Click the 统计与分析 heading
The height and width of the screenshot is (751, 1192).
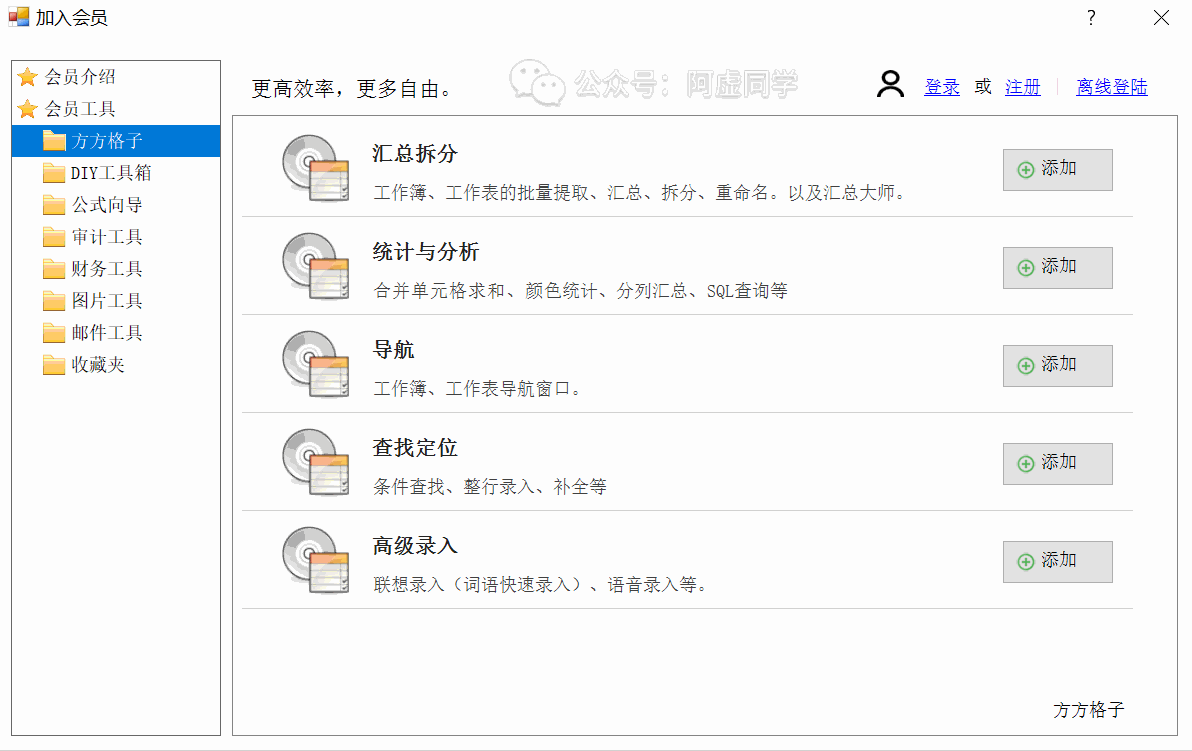[x=426, y=252]
